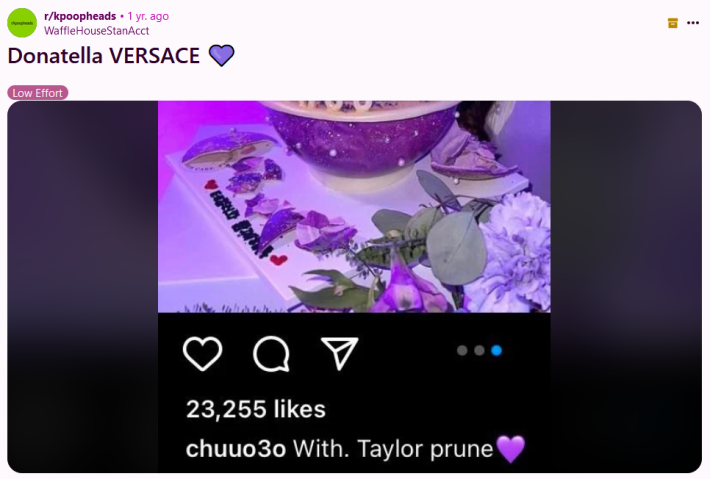Click the archived post box icon
Image resolution: width=710 pixels, height=479 pixels.
click(x=672, y=23)
